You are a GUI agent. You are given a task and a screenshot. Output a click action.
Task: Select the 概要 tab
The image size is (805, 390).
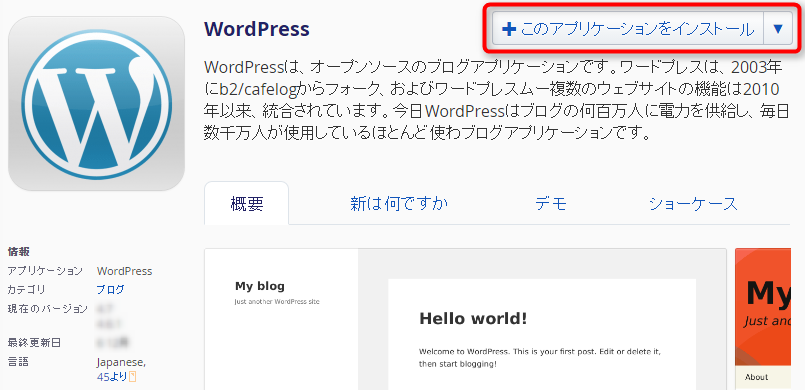[247, 204]
